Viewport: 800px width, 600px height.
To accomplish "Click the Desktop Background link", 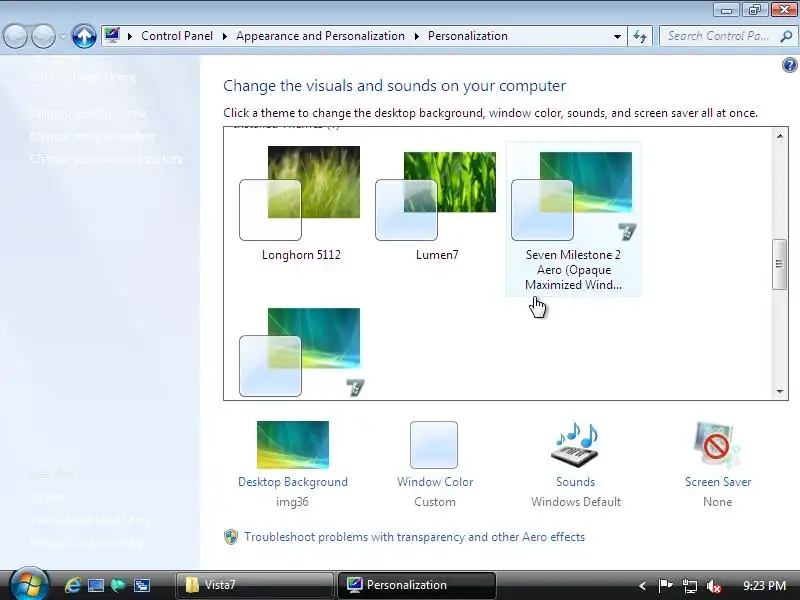I will pyautogui.click(x=293, y=482).
